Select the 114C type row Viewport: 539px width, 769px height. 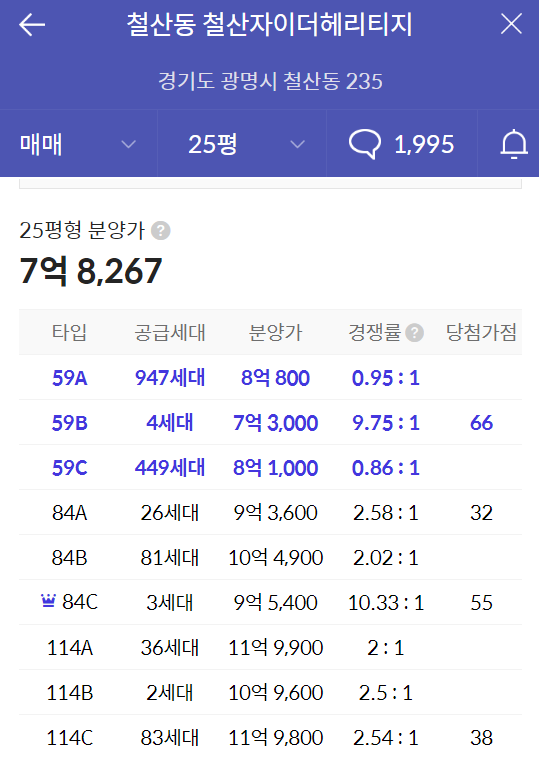[270, 738]
